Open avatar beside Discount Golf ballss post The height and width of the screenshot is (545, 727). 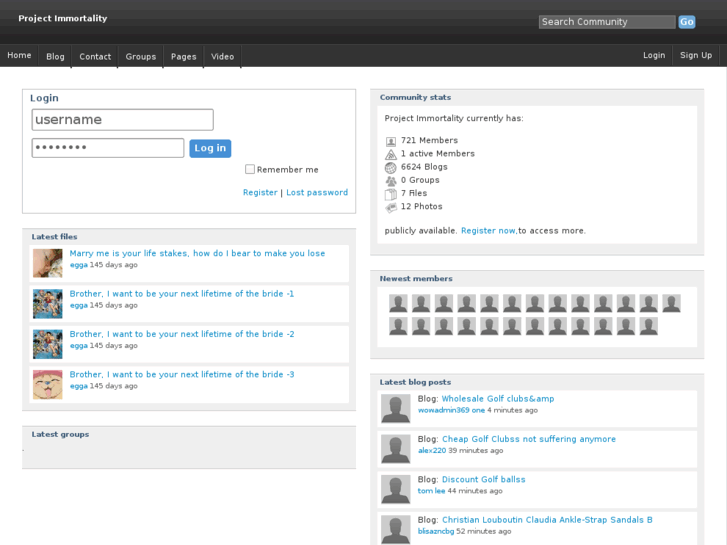pyautogui.click(x=396, y=489)
